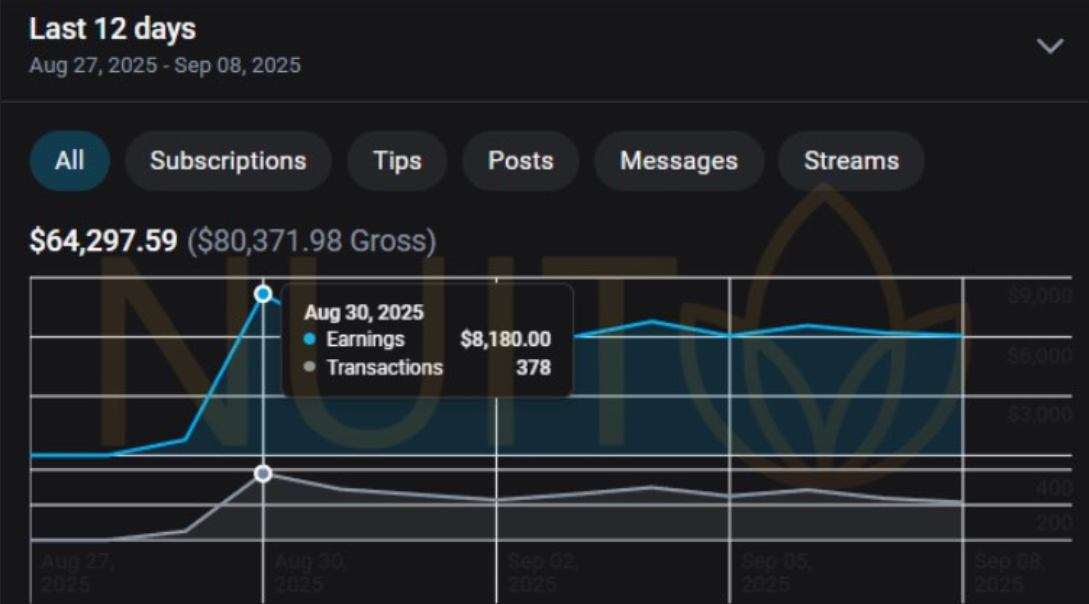Click the Aug 30, 2025 axis label
The height and width of the screenshot is (604, 1089).
(x=309, y=571)
